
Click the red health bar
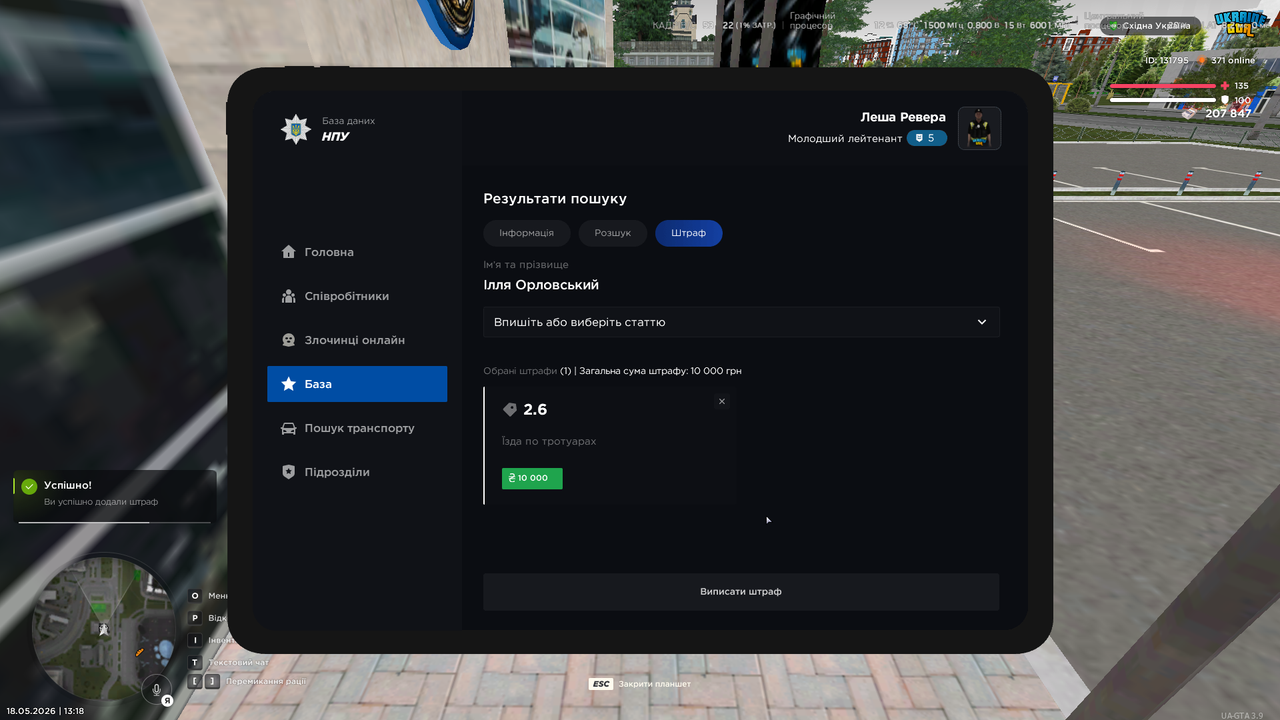pyautogui.click(x=1163, y=86)
